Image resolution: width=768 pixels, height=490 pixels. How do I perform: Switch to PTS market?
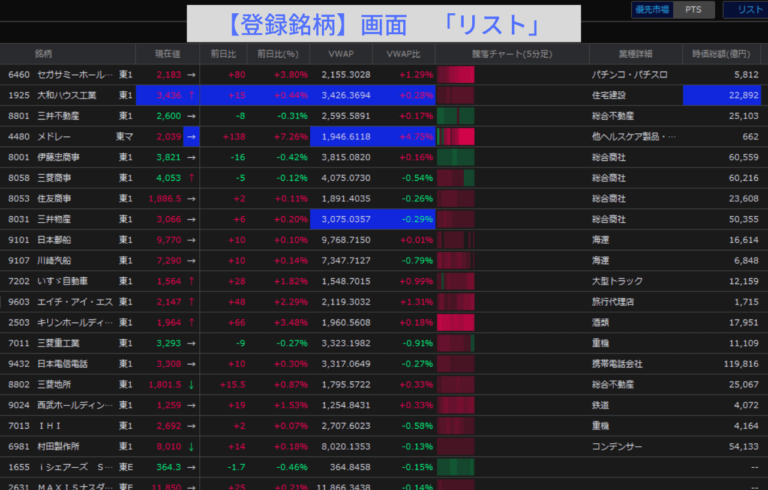(x=692, y=9)
